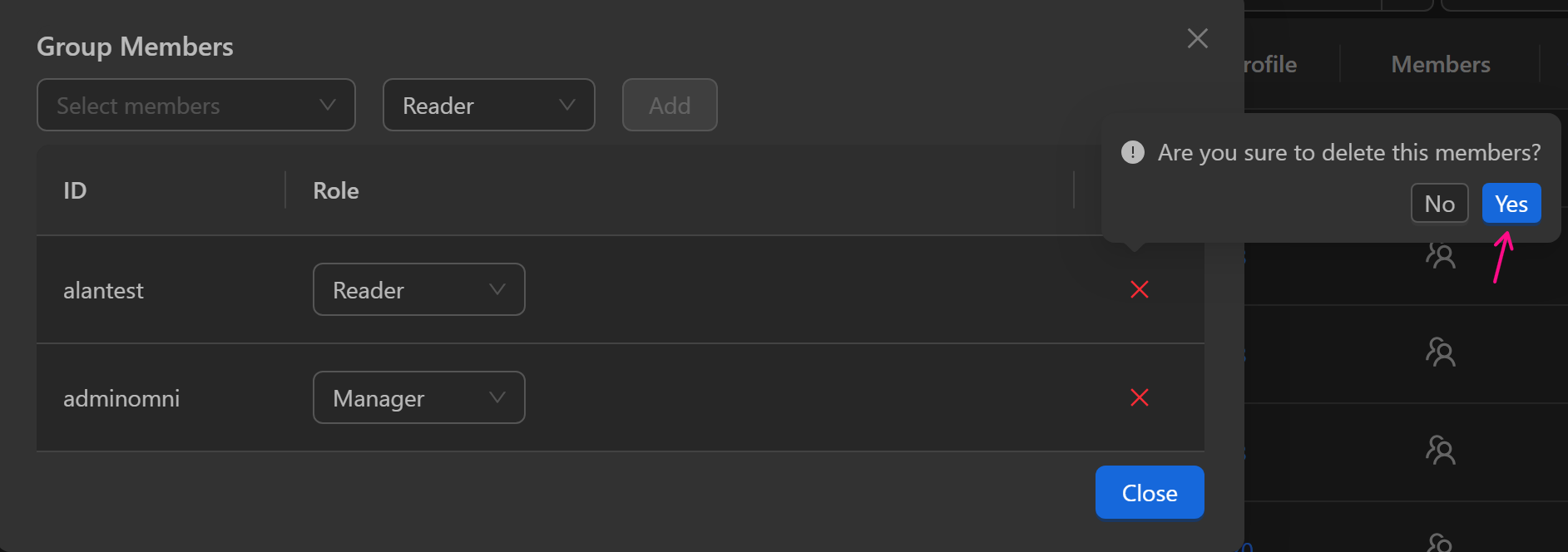Click the partially visible members icon at bottom
Image resolution: width=1568 pixels, height=552 pixels.
click(1440, 543)
